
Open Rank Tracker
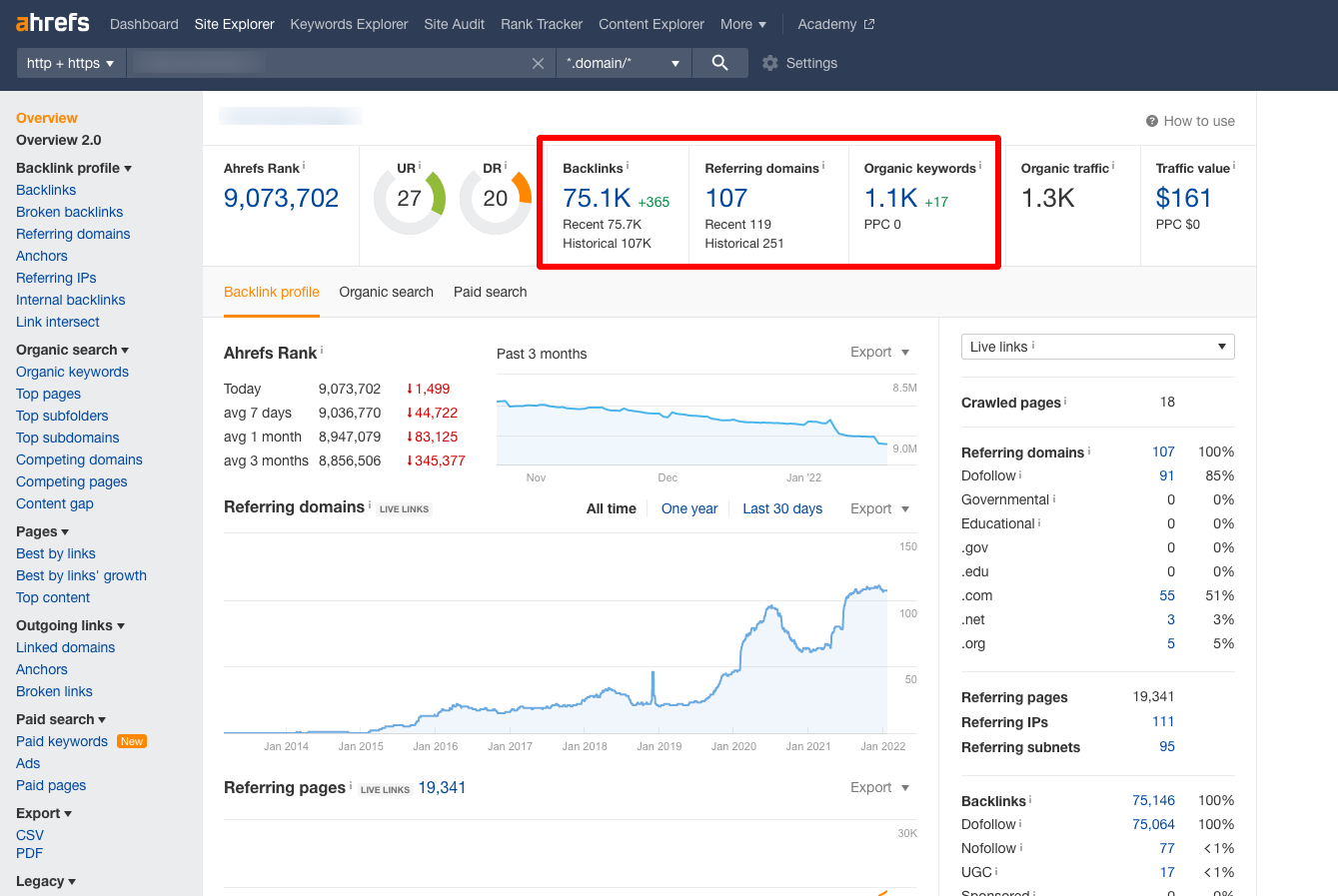(x=542, y=24)
